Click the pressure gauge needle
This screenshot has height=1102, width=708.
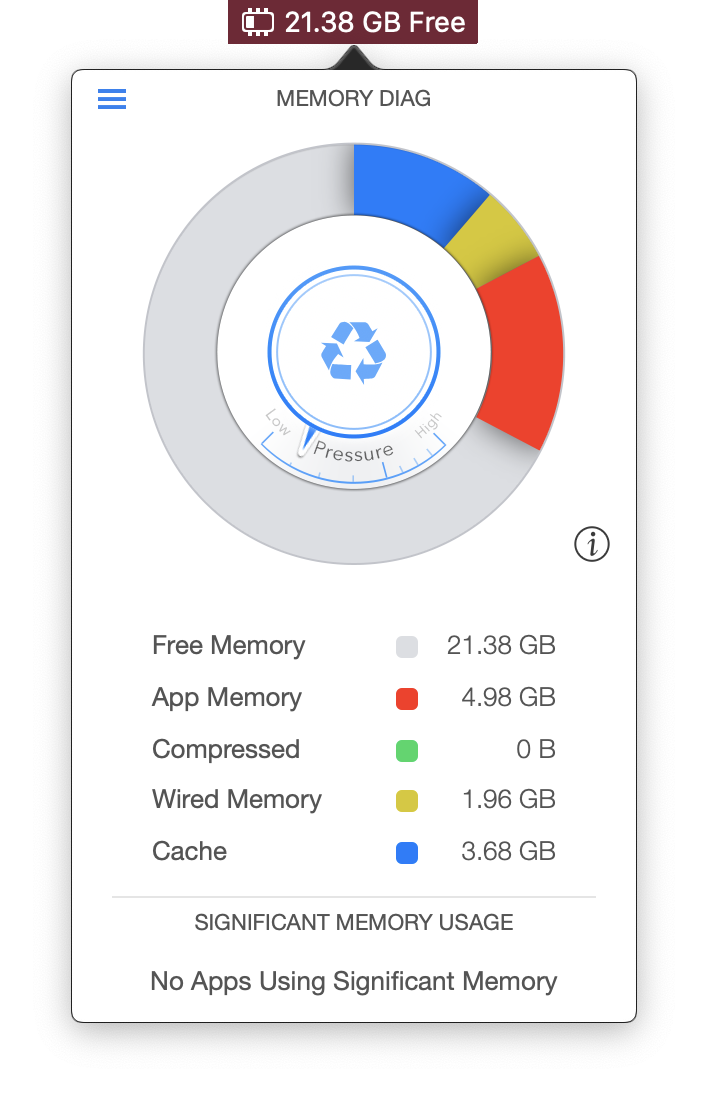(x=307, y=441)
